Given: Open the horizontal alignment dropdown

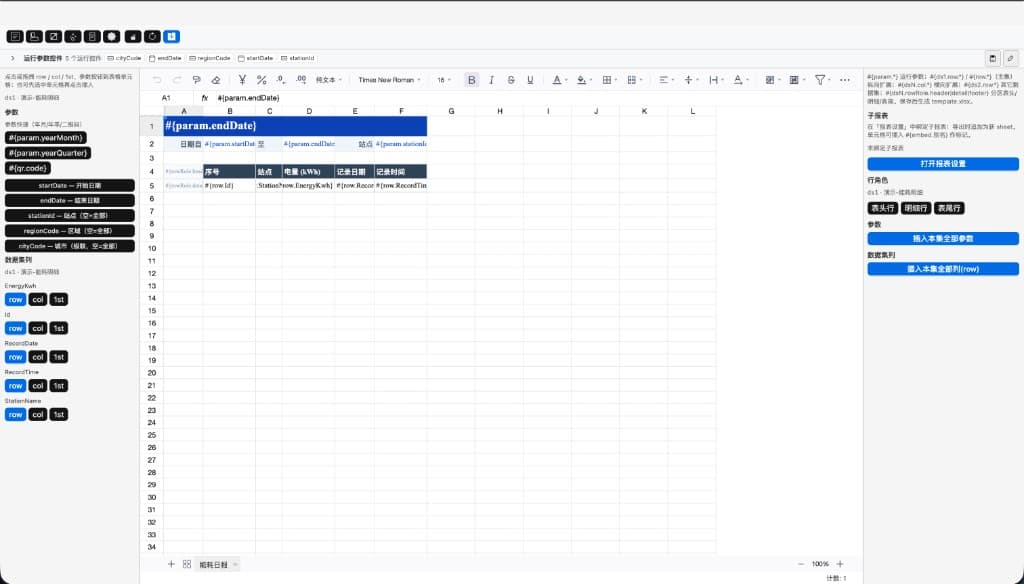Looking at the screenshot, I should pyautogui.click(x=666, y=80).
